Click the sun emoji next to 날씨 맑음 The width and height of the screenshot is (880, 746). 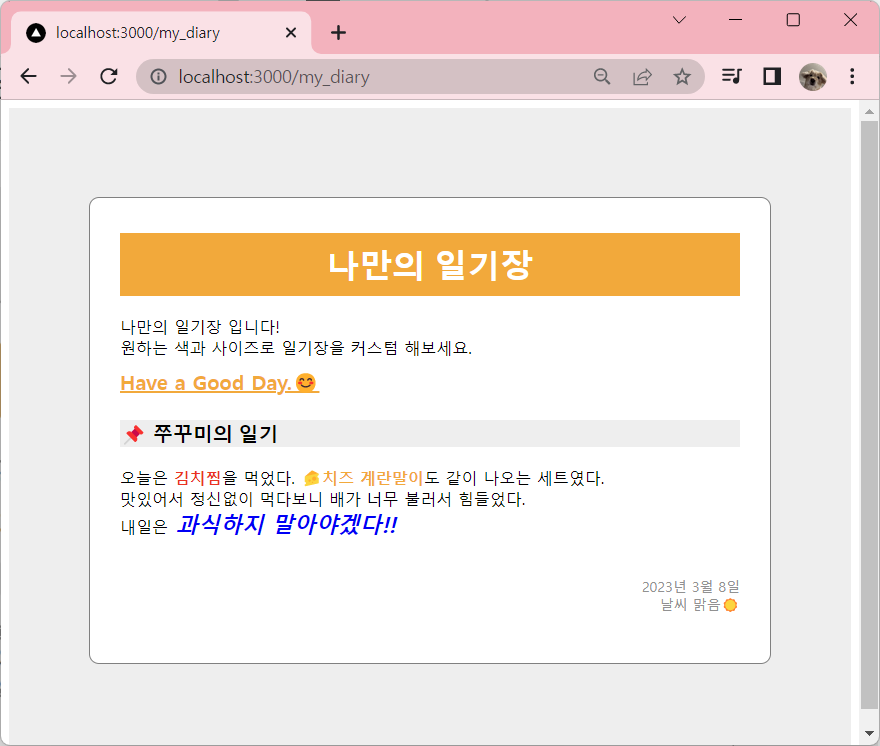tap(731, 604)
